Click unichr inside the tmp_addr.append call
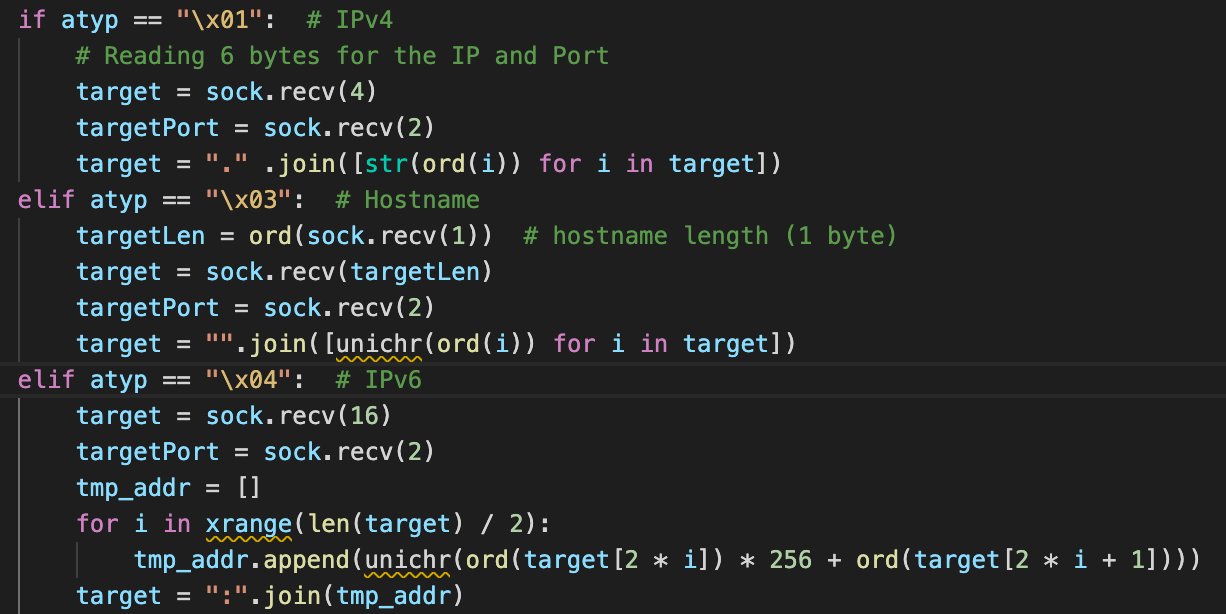The width and height of the screenshot is (1226, 614). (x=408, y=560)
